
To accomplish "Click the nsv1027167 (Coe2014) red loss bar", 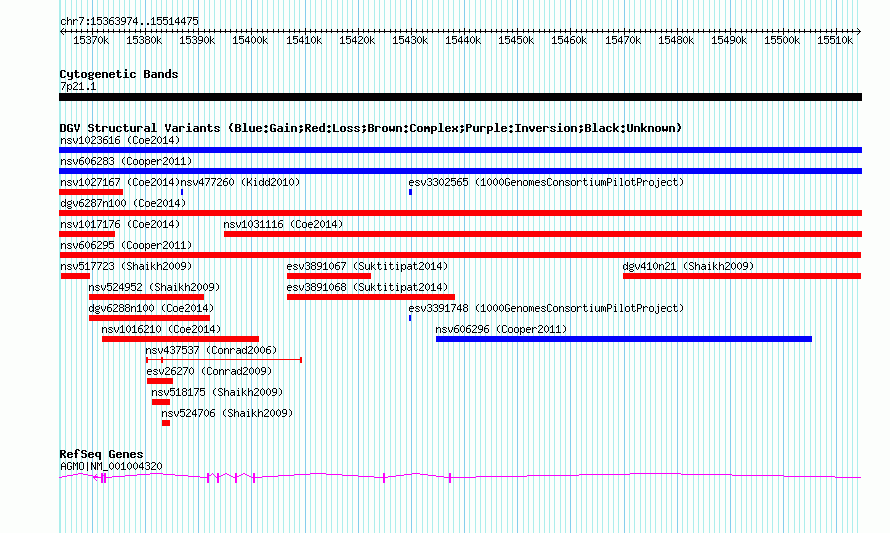I will click(91, 192).
